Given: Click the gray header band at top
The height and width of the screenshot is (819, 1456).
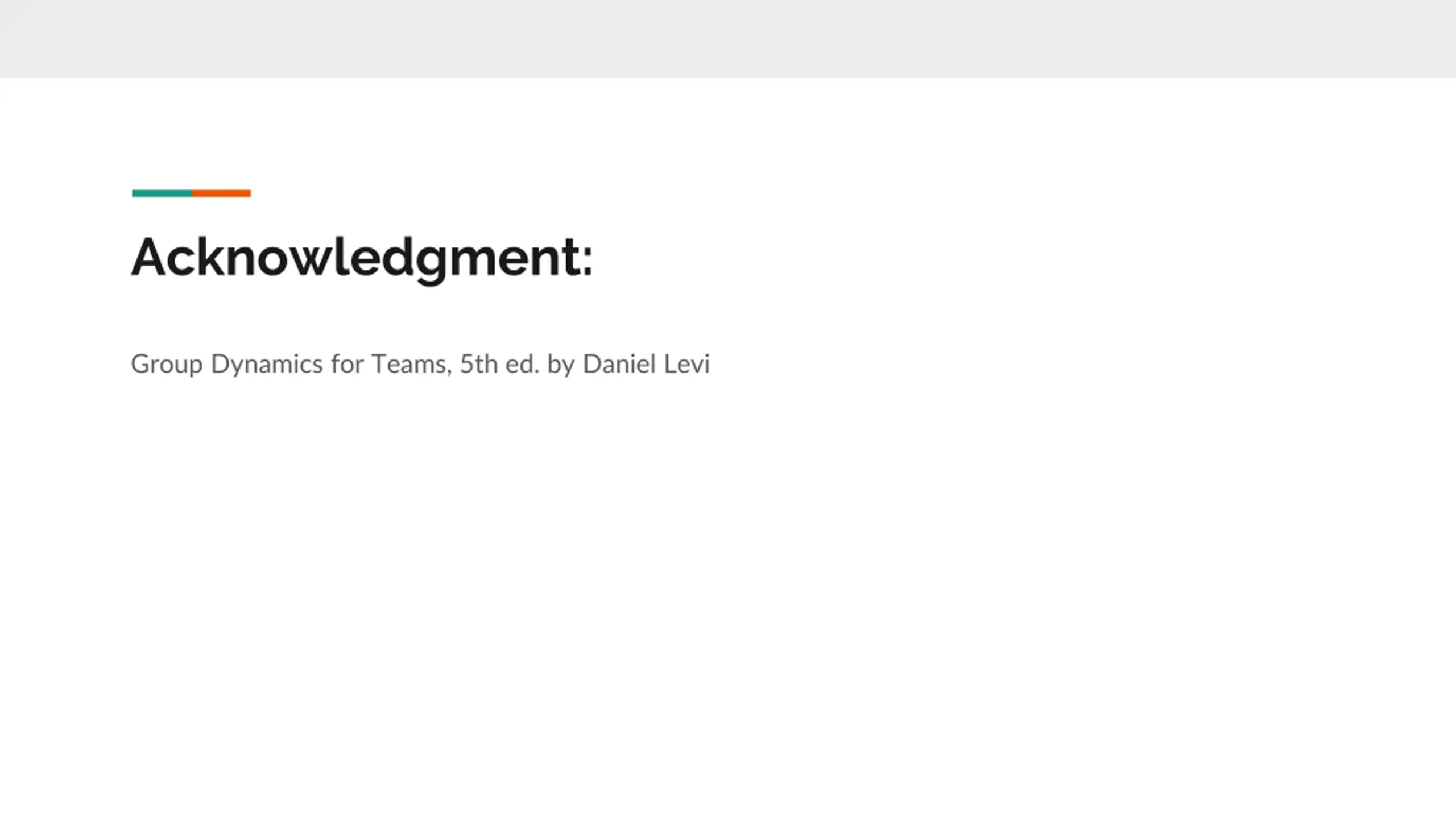Looking at the screenshot, I should 728,39.
